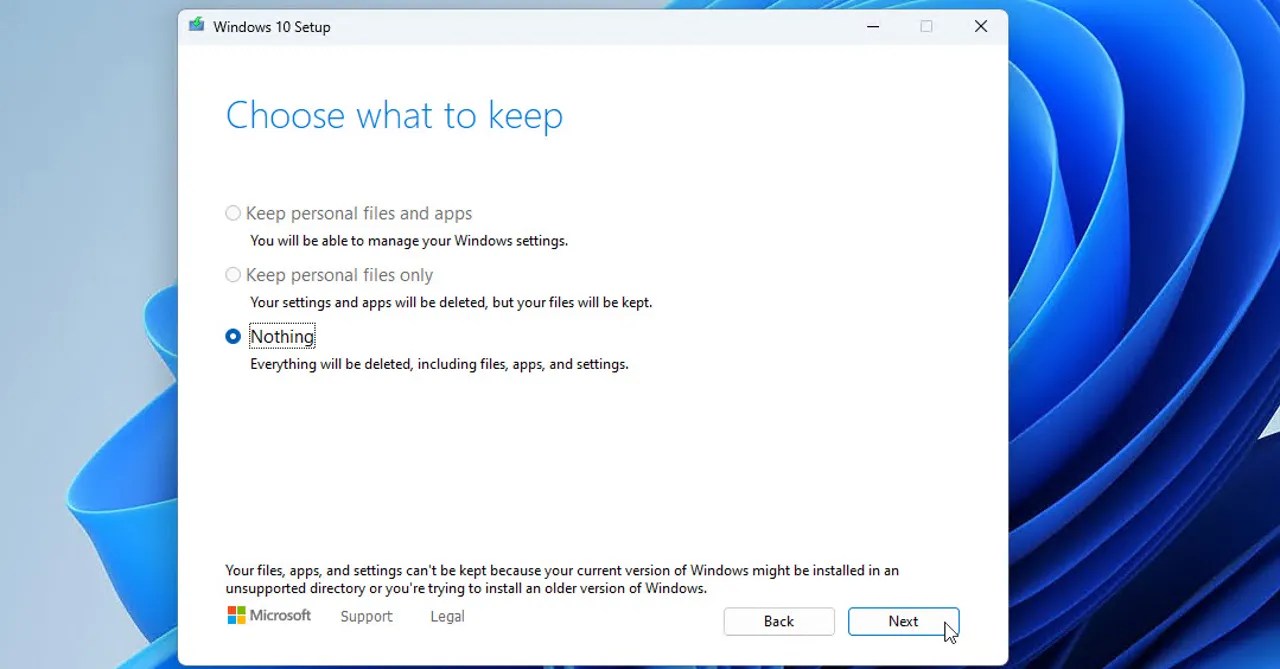Open the Legal link

point(447,617)
